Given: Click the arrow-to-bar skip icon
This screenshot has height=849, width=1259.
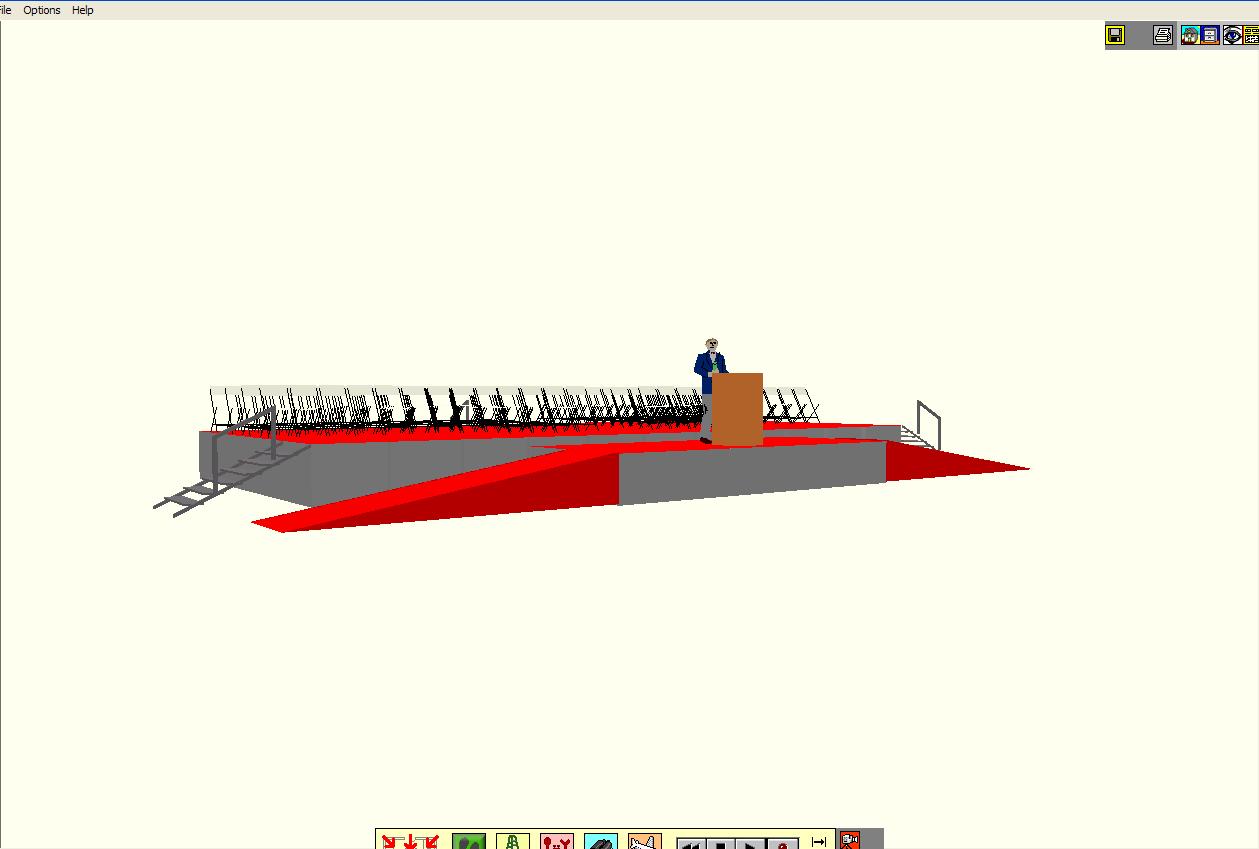Looking at the screenshot, I should pos(819,841).
